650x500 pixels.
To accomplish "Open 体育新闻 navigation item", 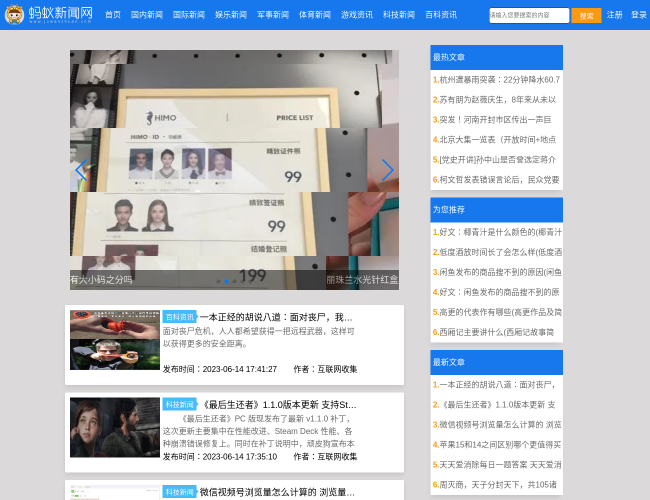I will point(315,15).
